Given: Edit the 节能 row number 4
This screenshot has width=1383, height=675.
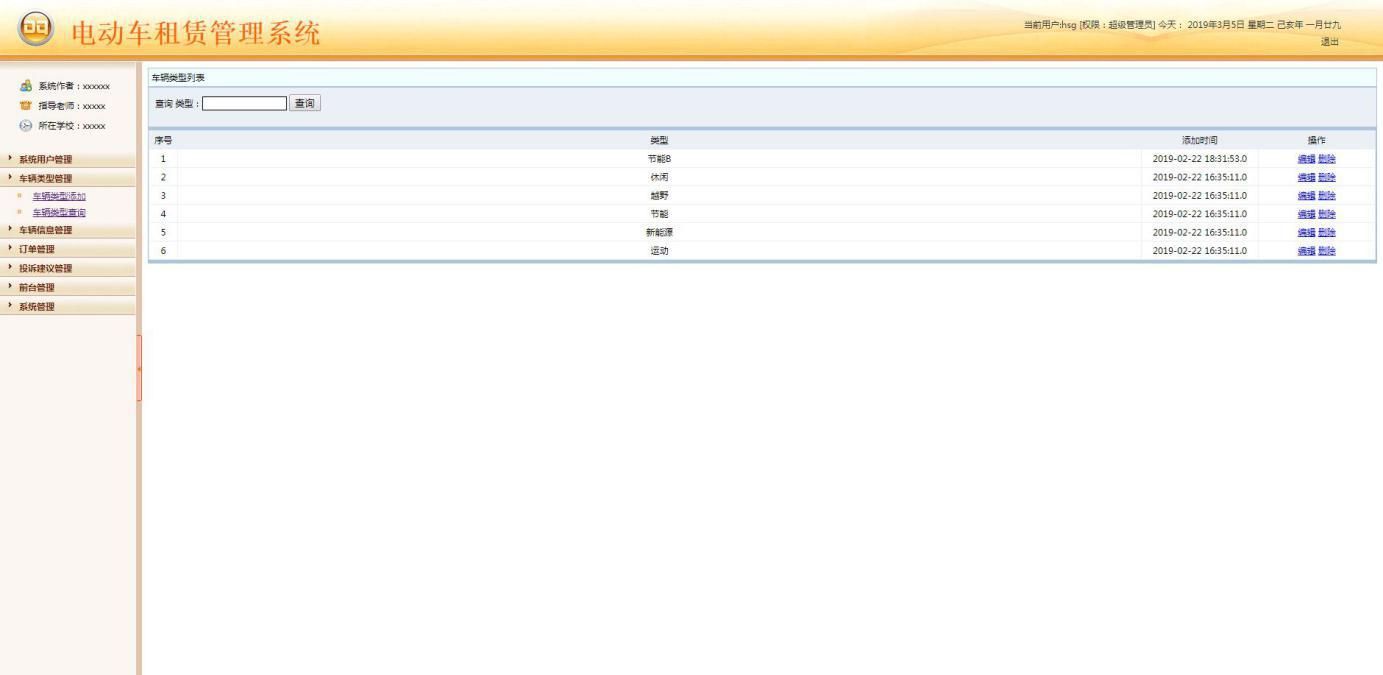Looking at the screenshot, I should [x=1306, y=214].
